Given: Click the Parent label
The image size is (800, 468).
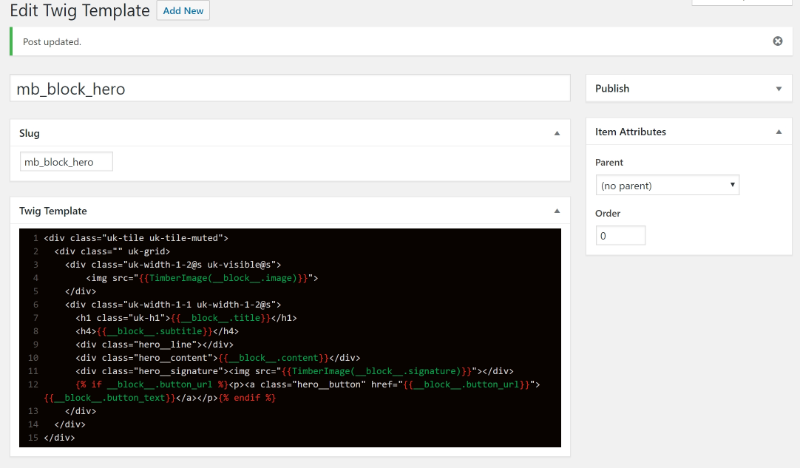Looking at the screenshot, I should [x=609, y=162].
